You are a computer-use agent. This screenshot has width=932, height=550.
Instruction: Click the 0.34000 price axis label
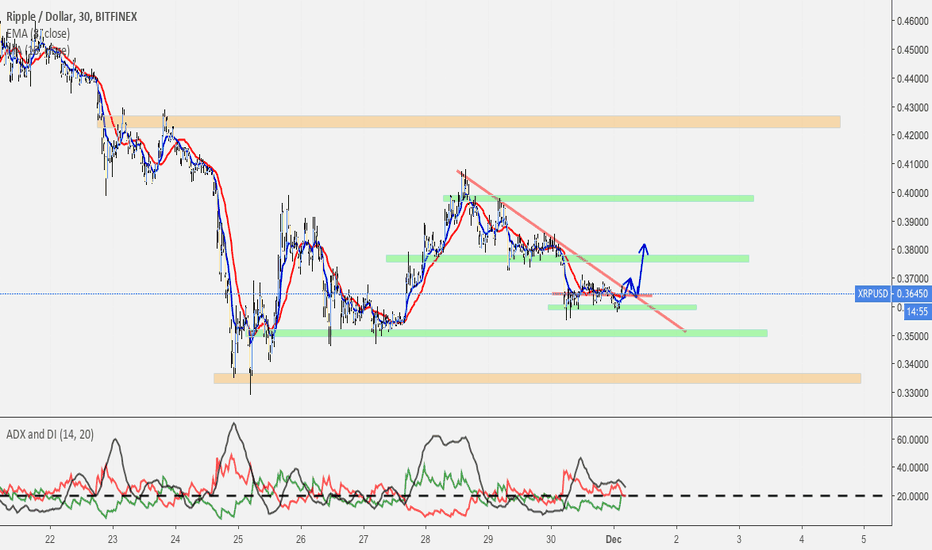(912, 364)
